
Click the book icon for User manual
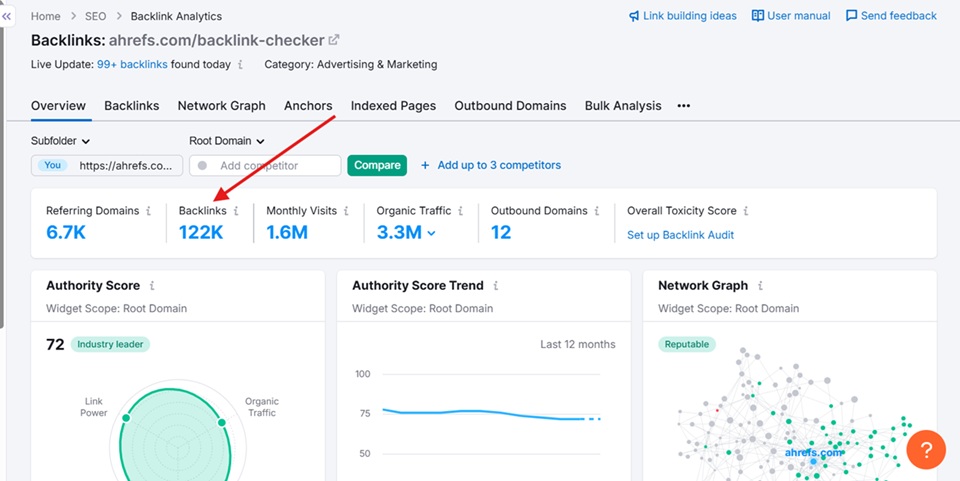[758, 16]
